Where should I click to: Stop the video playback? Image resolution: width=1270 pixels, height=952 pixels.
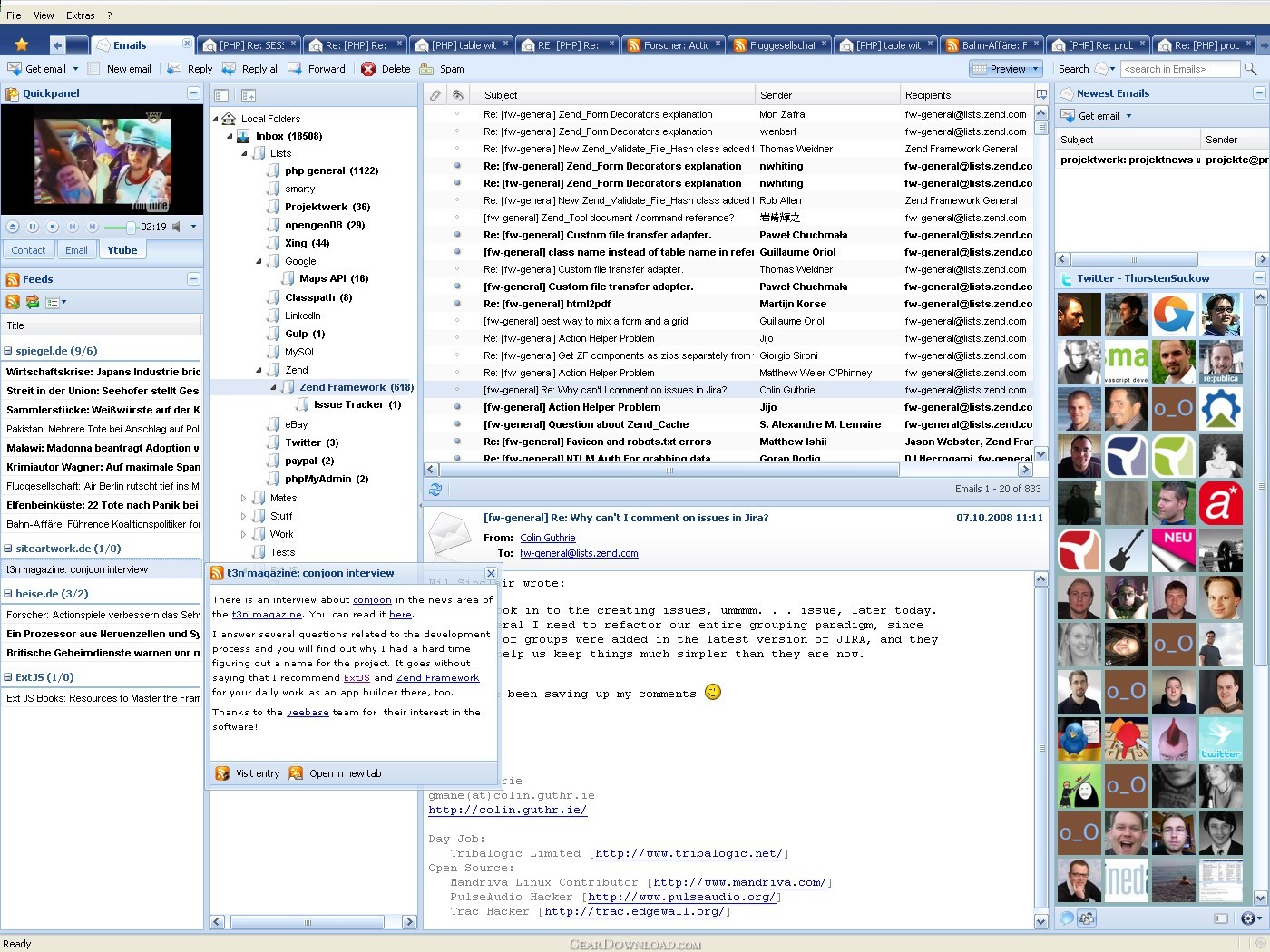point(53,227)
